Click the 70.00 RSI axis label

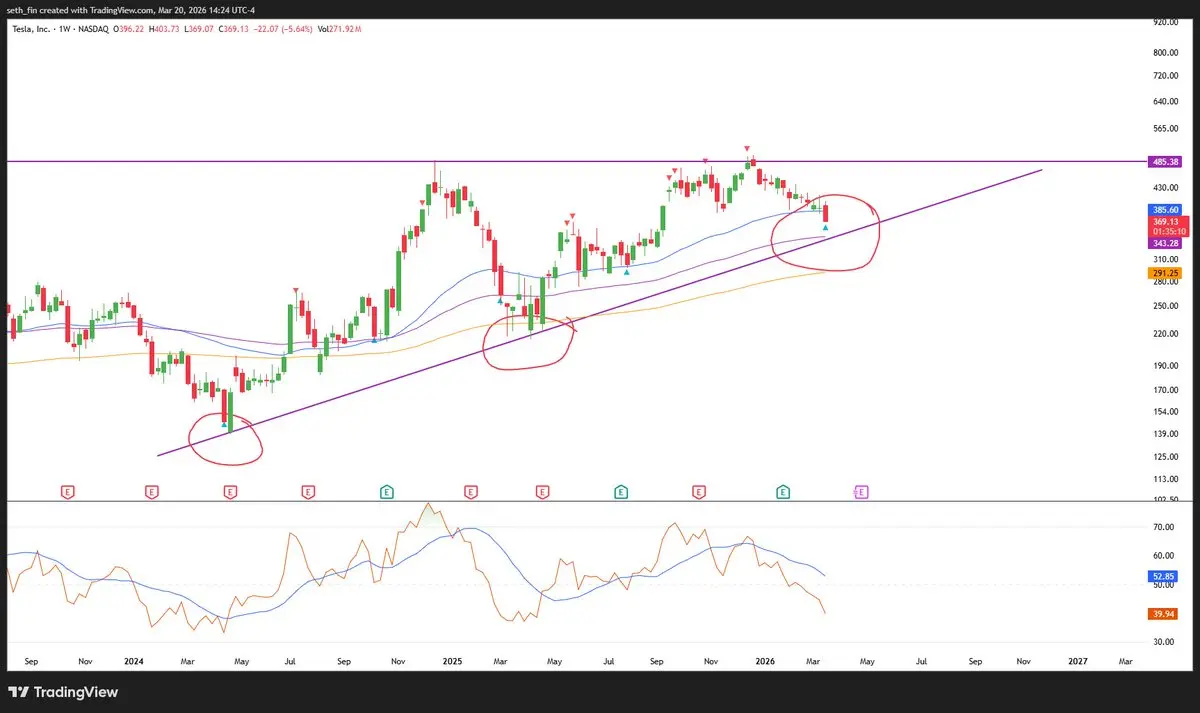pos(1164,527)
